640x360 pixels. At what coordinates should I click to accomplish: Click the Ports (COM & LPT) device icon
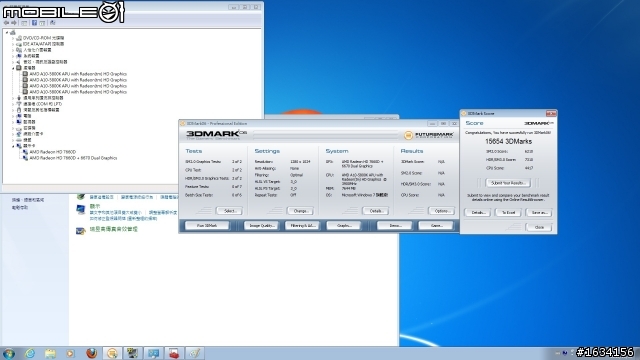pos(19,104)
